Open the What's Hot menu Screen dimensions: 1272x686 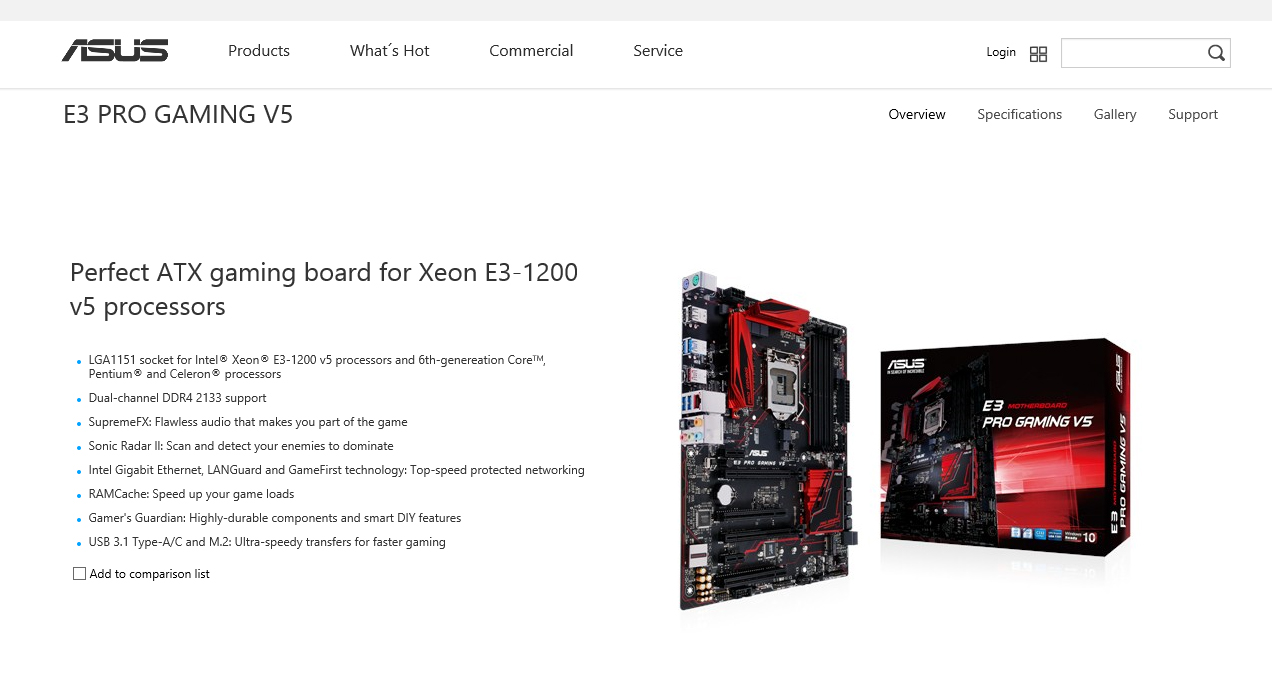click(x=389, y=51)
